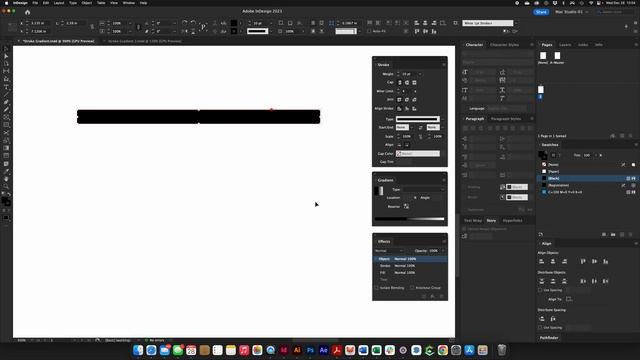This screenshot has width=640, height=360.
Task: Choose butt cap in Stroke panel
Action: tap(400, 82)
